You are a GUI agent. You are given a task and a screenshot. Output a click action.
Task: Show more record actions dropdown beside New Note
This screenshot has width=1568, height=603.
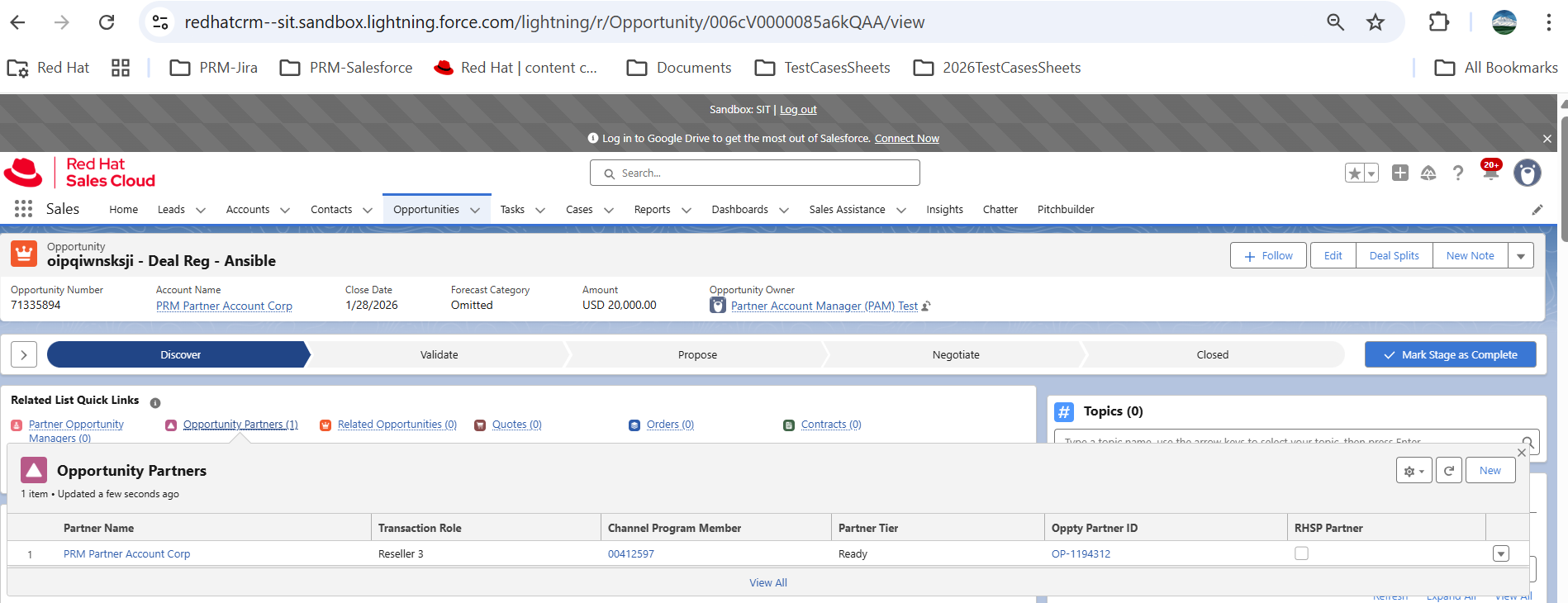pyautogui.click(x=1521, y=256)
